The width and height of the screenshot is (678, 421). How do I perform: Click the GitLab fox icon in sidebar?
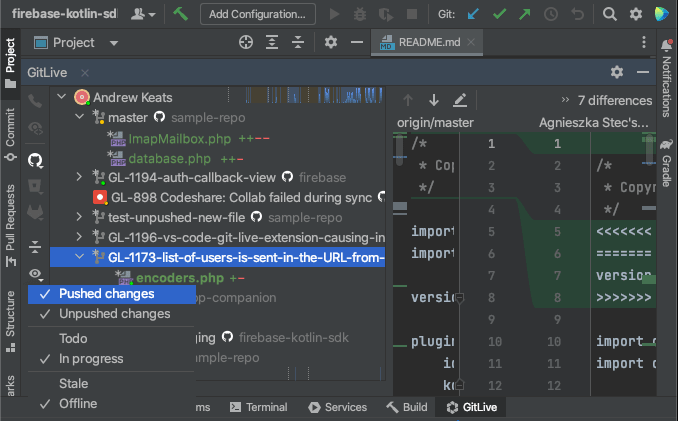pos(35,213)
